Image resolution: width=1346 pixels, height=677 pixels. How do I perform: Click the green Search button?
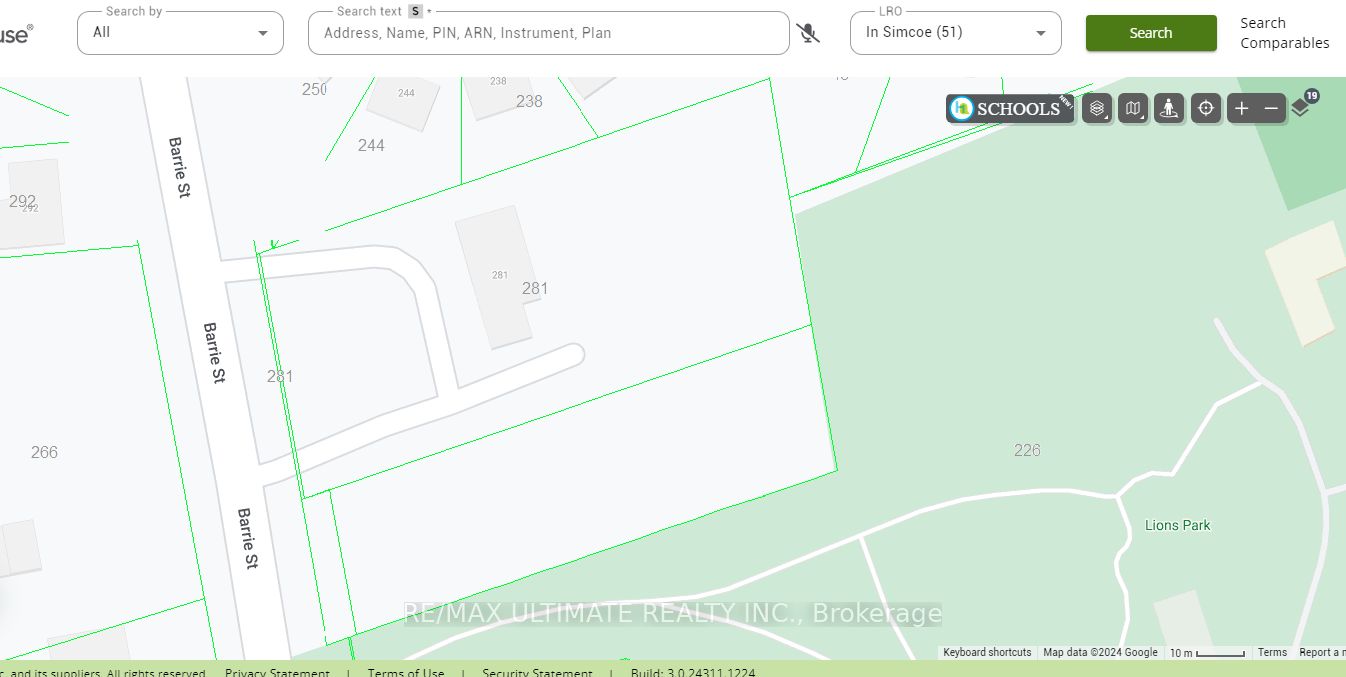[1151, 33]
